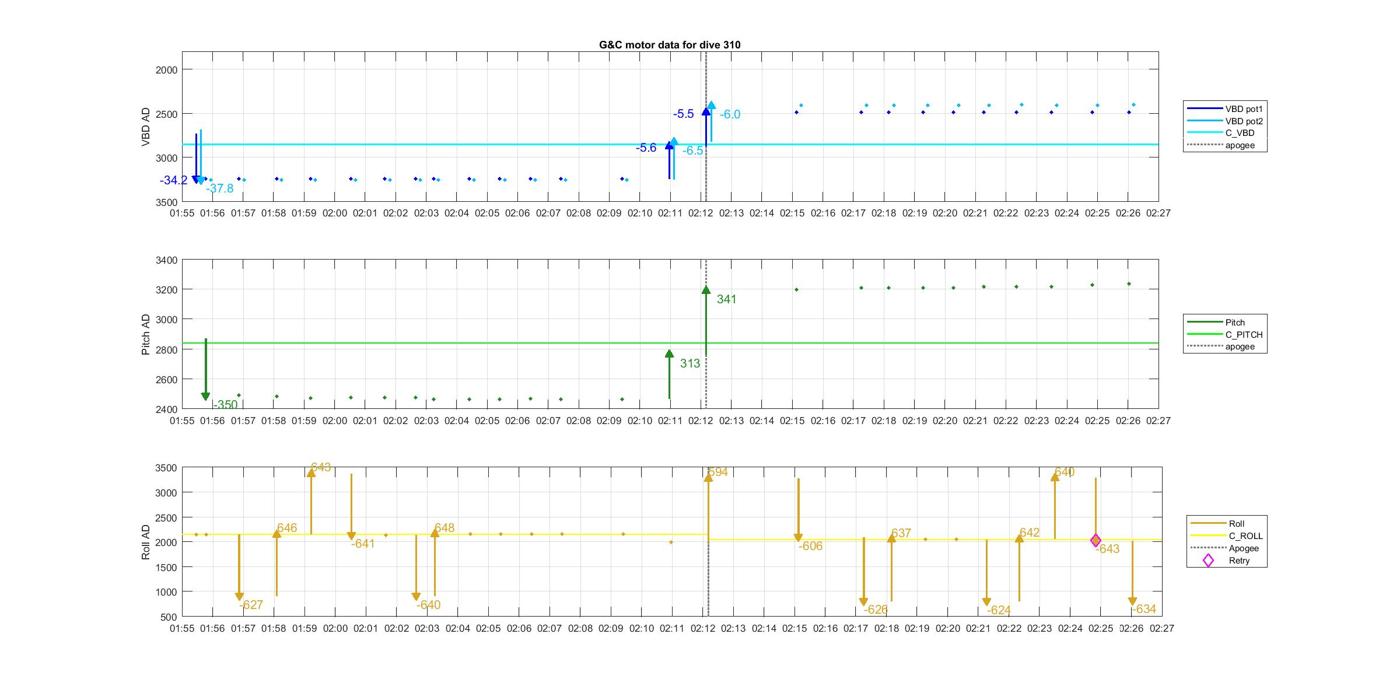Click the '-606' roll data label
This screenshot has height=693, width=1400.
tap(811, 546)
